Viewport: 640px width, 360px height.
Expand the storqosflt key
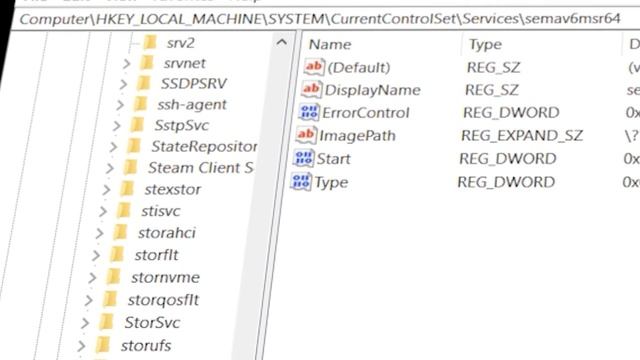[x=89, y=300]
